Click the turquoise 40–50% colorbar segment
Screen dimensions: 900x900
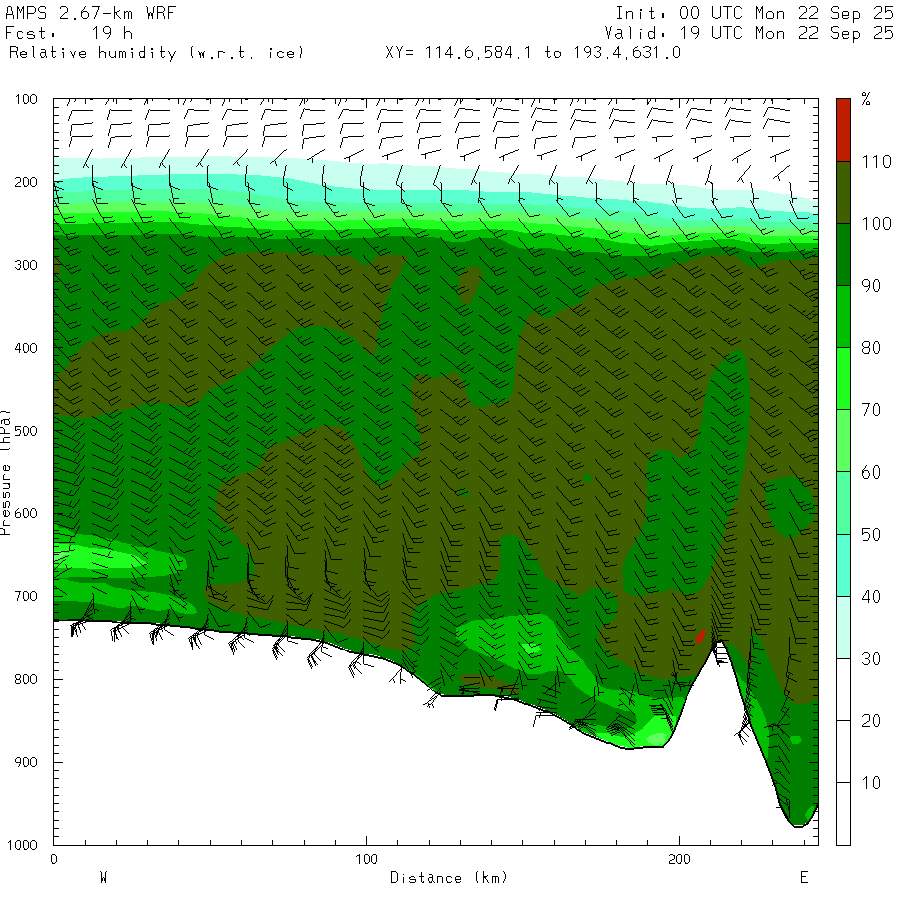[x=843, y=565]
